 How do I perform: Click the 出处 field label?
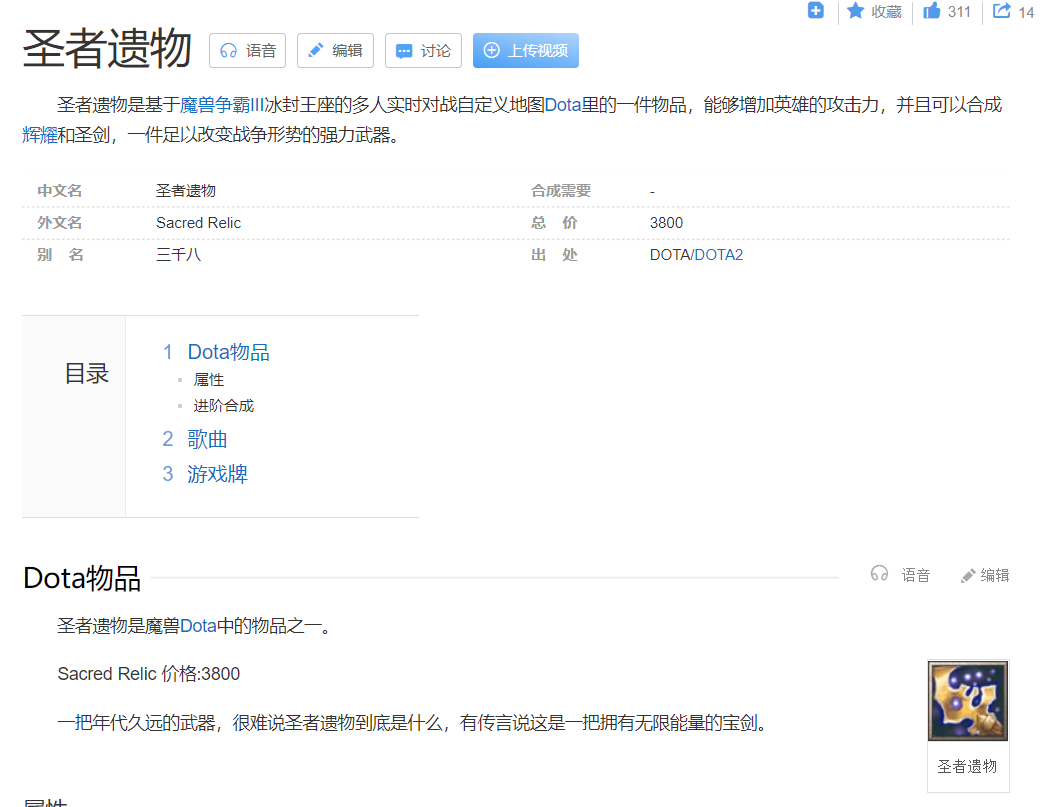[x=554, y=255]
